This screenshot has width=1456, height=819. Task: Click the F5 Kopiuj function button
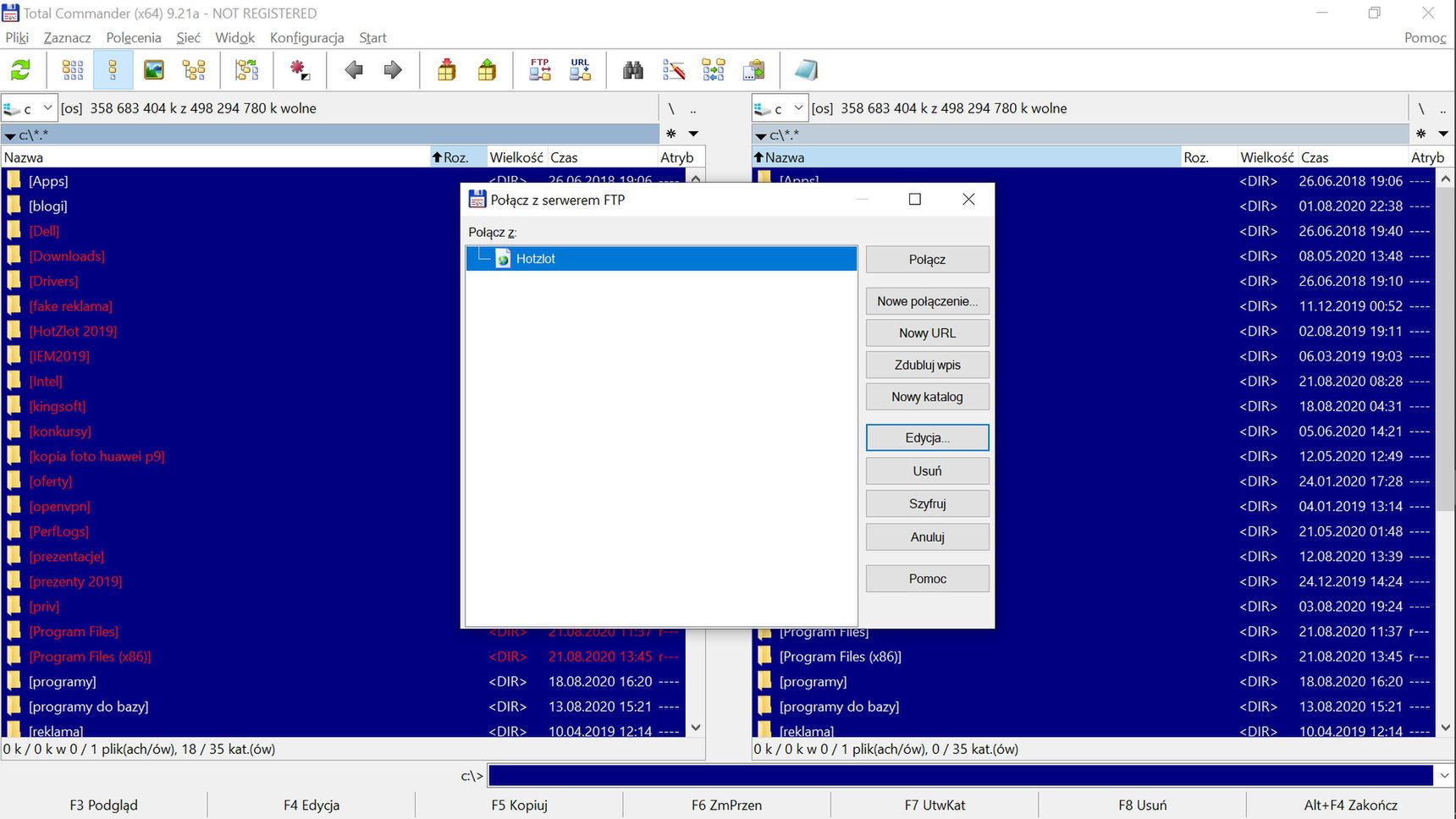point(519,805)
